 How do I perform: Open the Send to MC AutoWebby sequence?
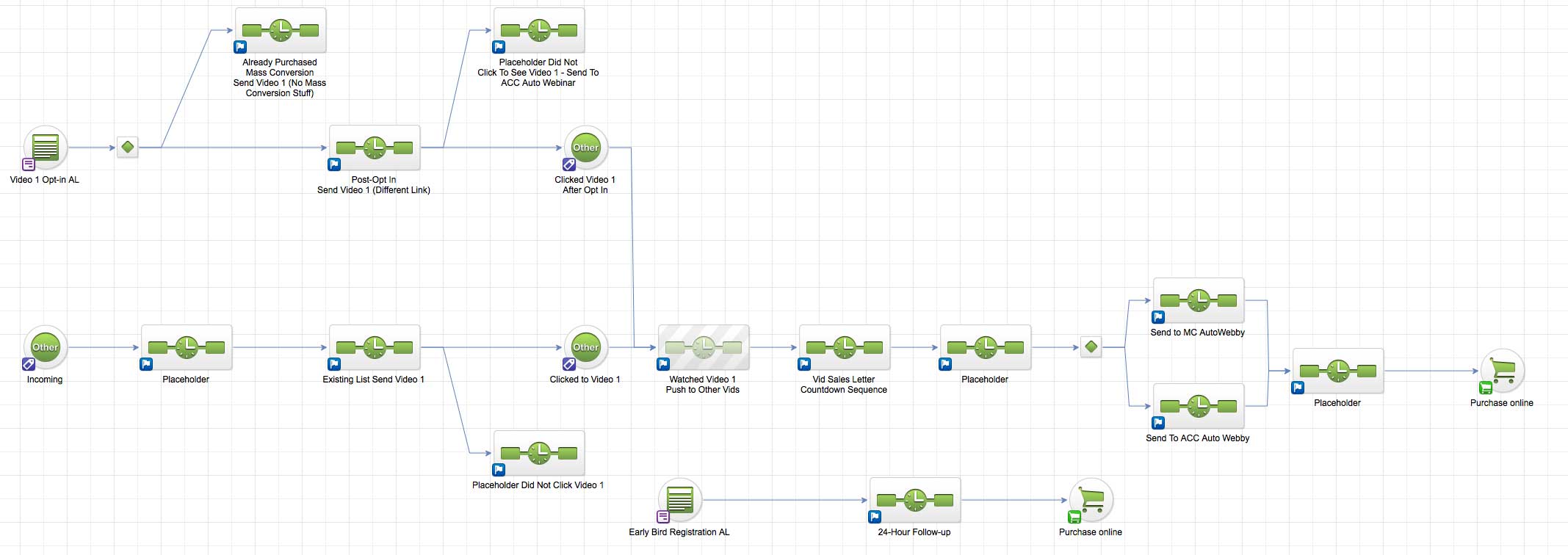point(1199,300)
